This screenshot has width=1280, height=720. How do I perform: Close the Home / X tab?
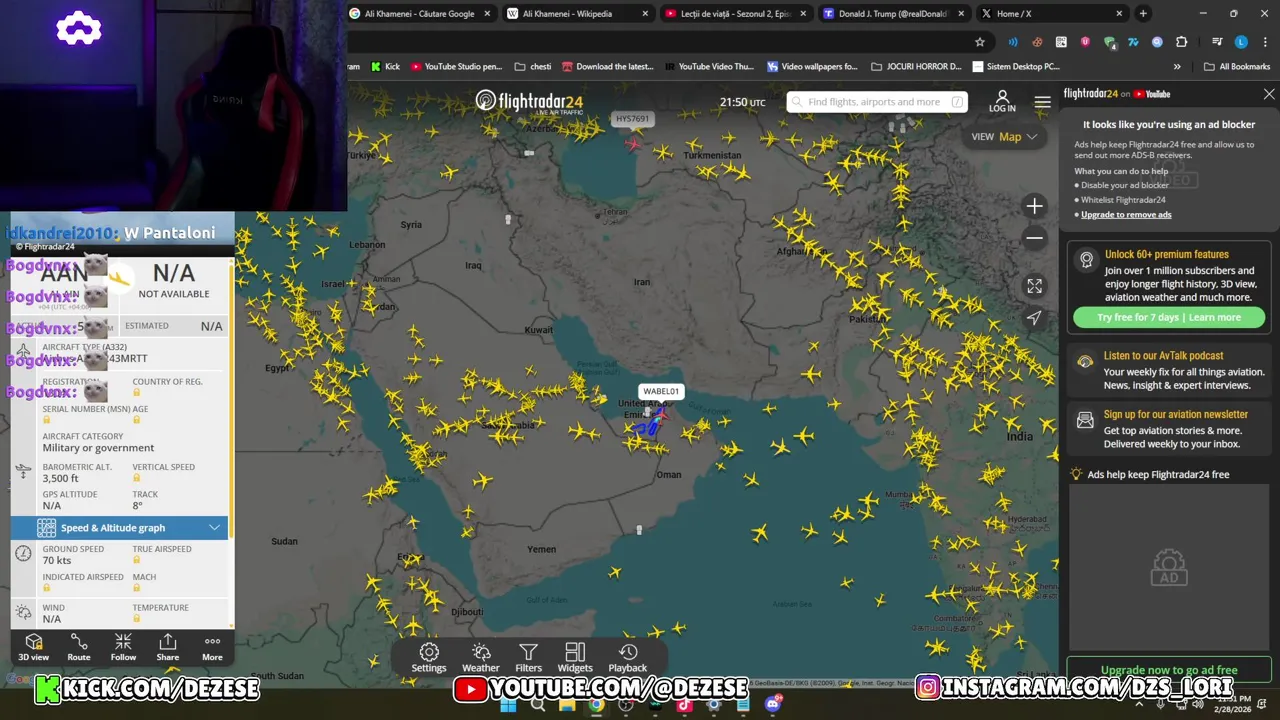[1119, 14]
